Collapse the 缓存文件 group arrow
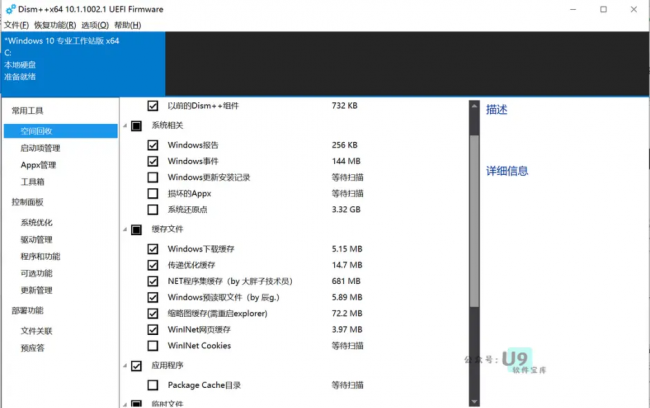The width and height of the screenshot is (650, 408). [125, 230]
